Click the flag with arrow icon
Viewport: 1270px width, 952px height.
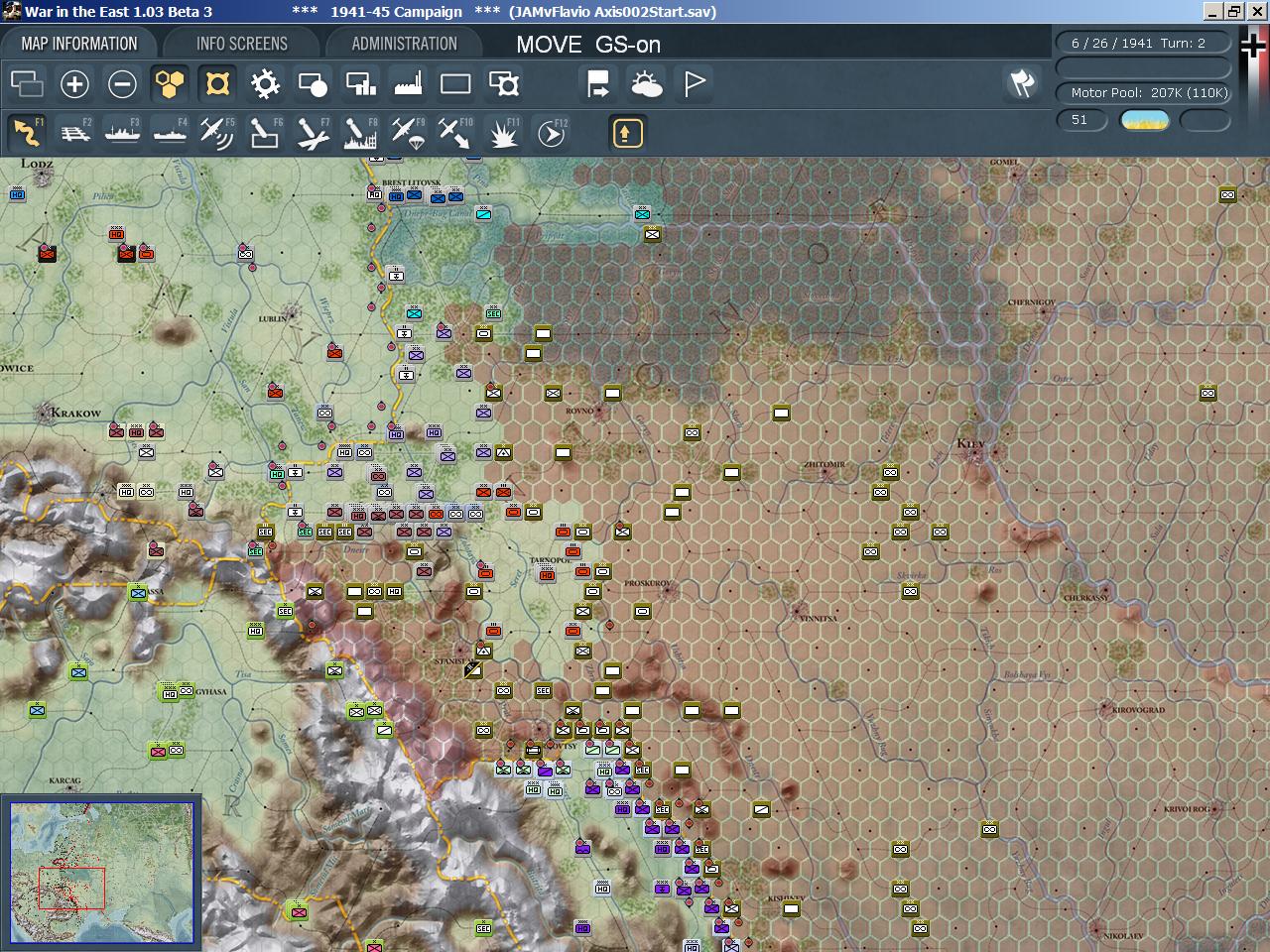pos(598,84)
